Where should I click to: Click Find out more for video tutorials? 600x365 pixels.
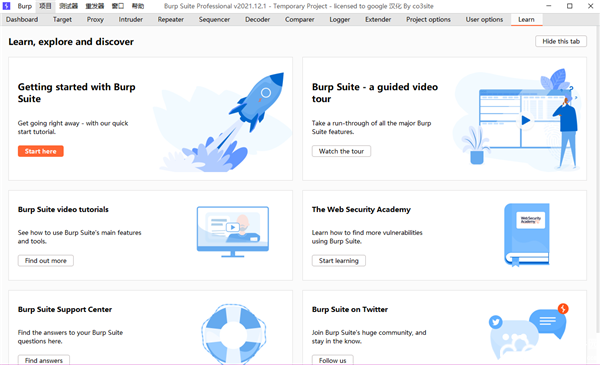(46, 261)
